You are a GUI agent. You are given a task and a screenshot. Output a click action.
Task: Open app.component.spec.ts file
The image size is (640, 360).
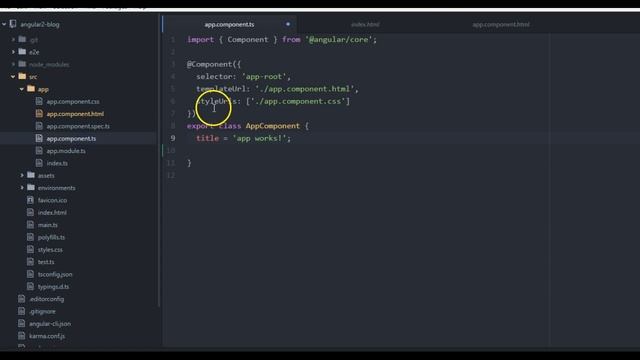78,126
